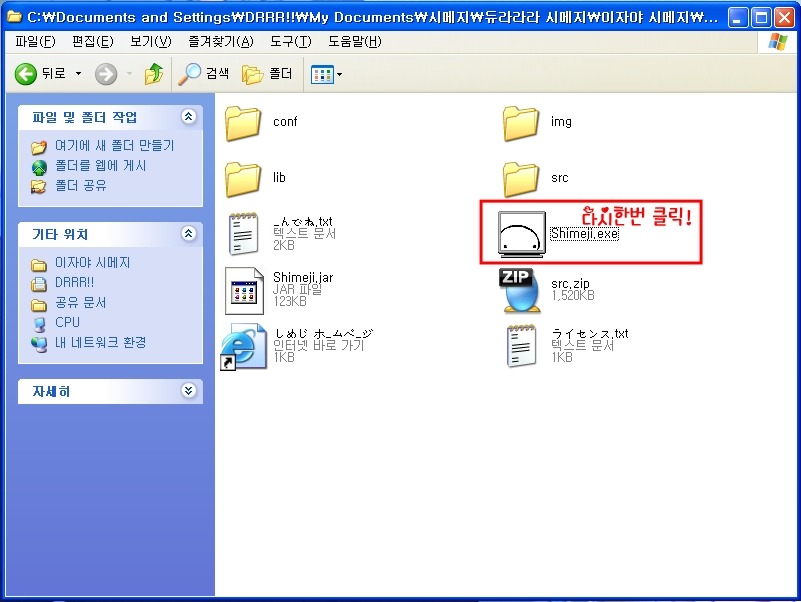Open the img folder icon
The width and height of the screenshot is (801, 602).
pos(521,123)
